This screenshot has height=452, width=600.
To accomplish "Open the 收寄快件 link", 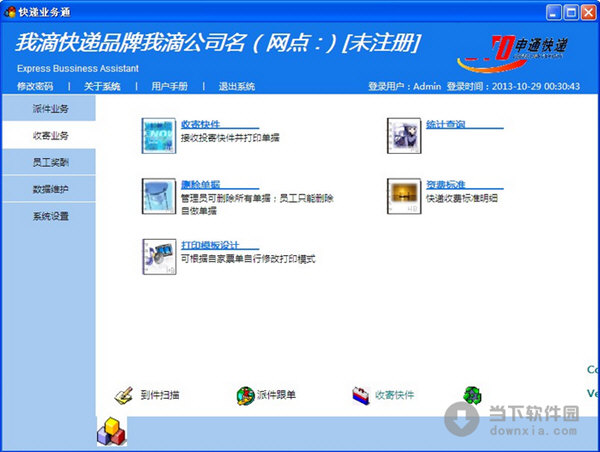I will point(201,124).
